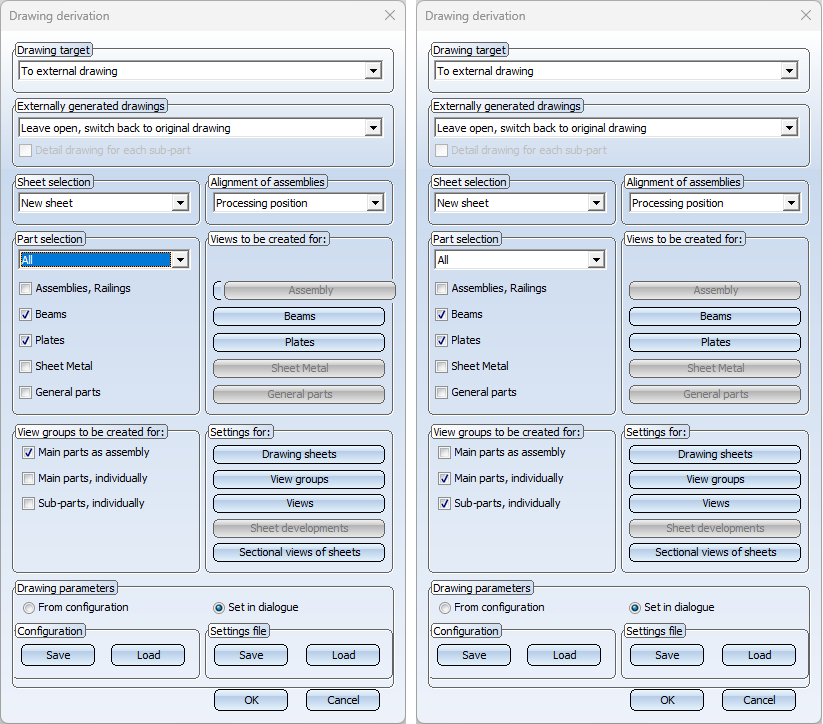Open Drawing target dropdown in right dialog
Screen dimensions: 823x724
coord(789,71)
